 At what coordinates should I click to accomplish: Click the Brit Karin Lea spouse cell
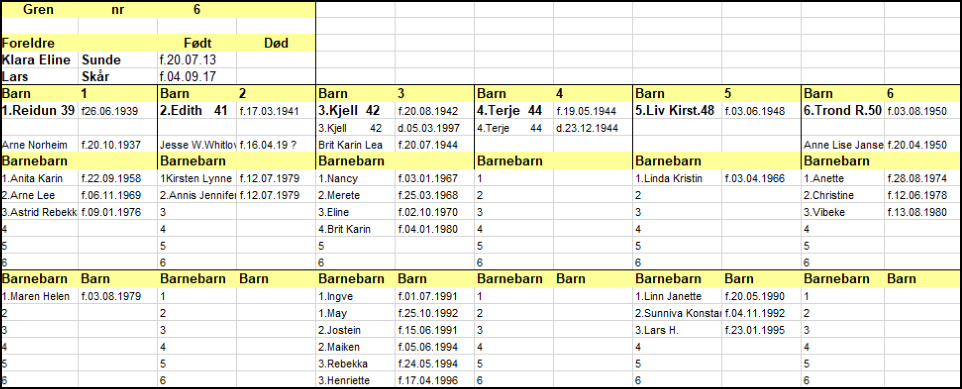click(x=355, y=145)
